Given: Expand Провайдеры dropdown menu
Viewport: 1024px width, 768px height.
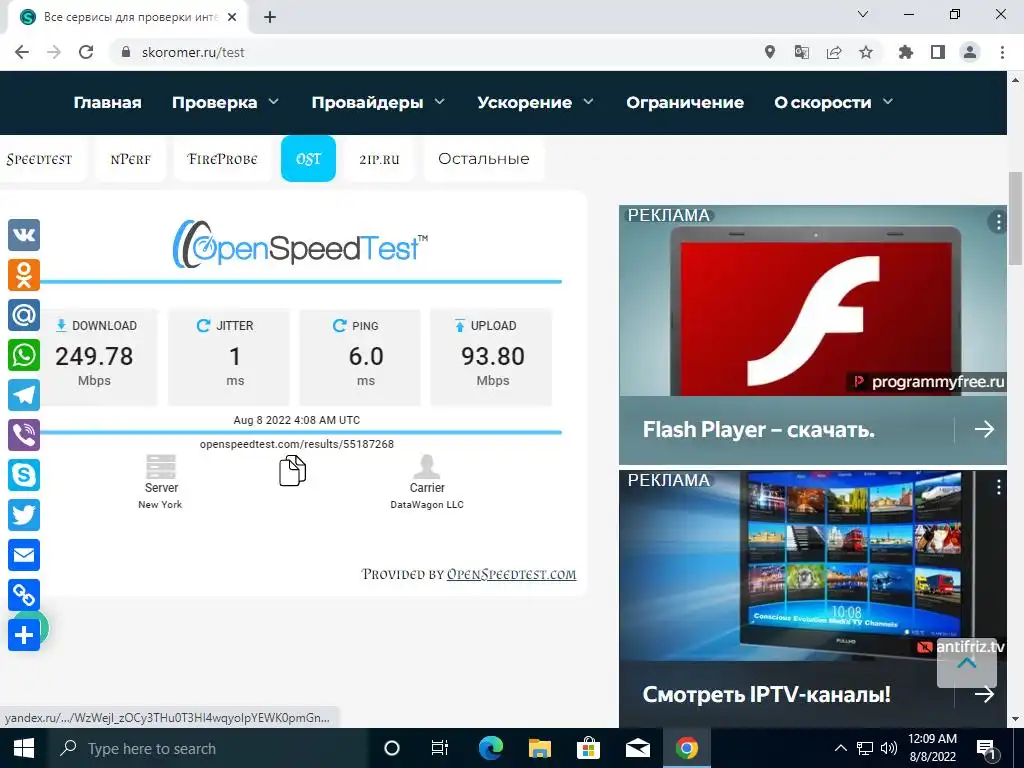Looking at the screenshot, I should click(378, 103).
